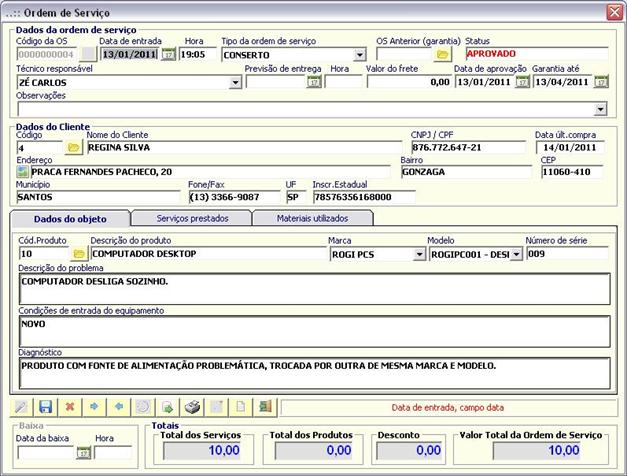Switch to the Serviços prestados tab

coord(192,218)
